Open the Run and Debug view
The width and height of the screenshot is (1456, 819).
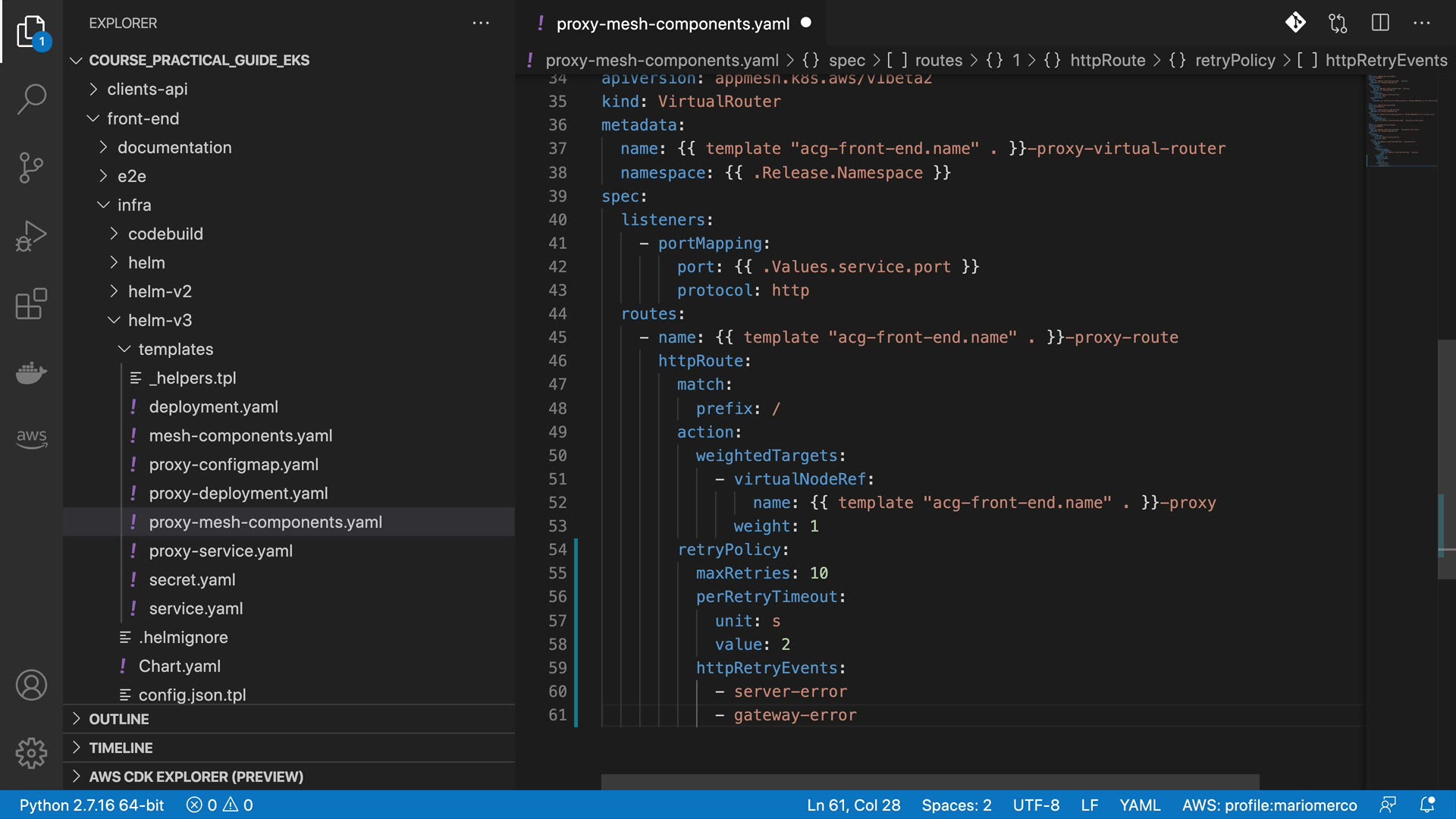click(31, 236)
